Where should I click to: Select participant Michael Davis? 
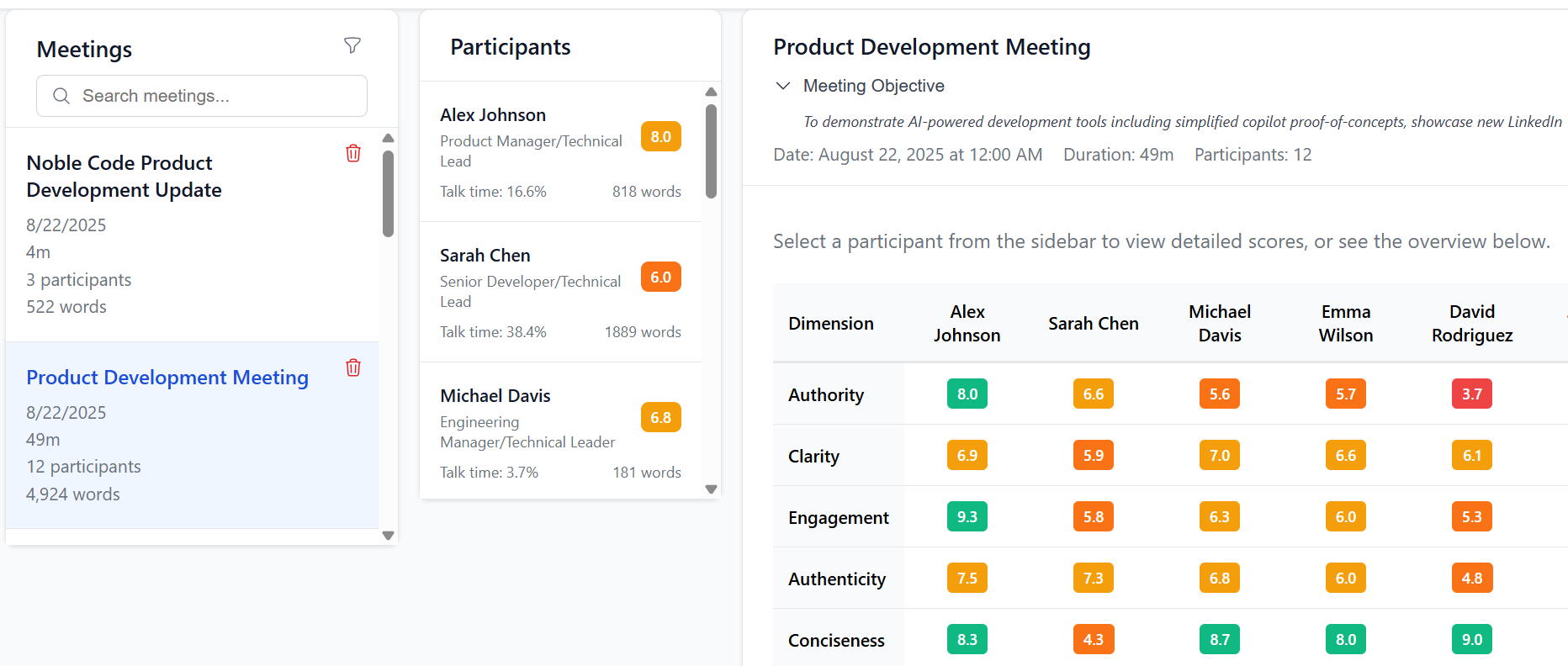pyautogui.click(x=495, y=396)
